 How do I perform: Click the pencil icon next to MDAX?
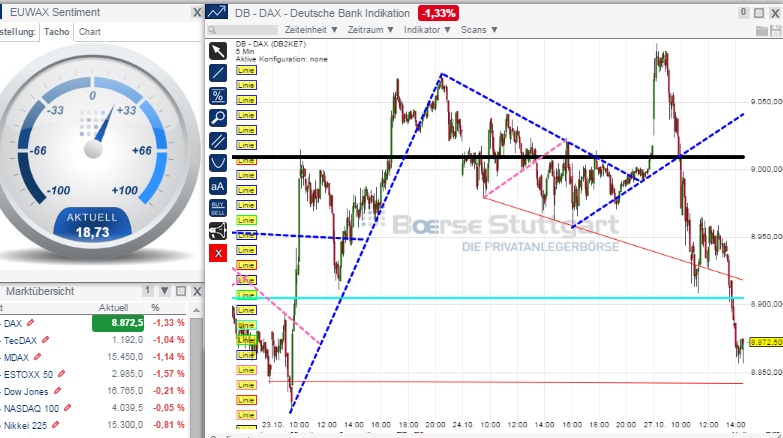[37, 357]
